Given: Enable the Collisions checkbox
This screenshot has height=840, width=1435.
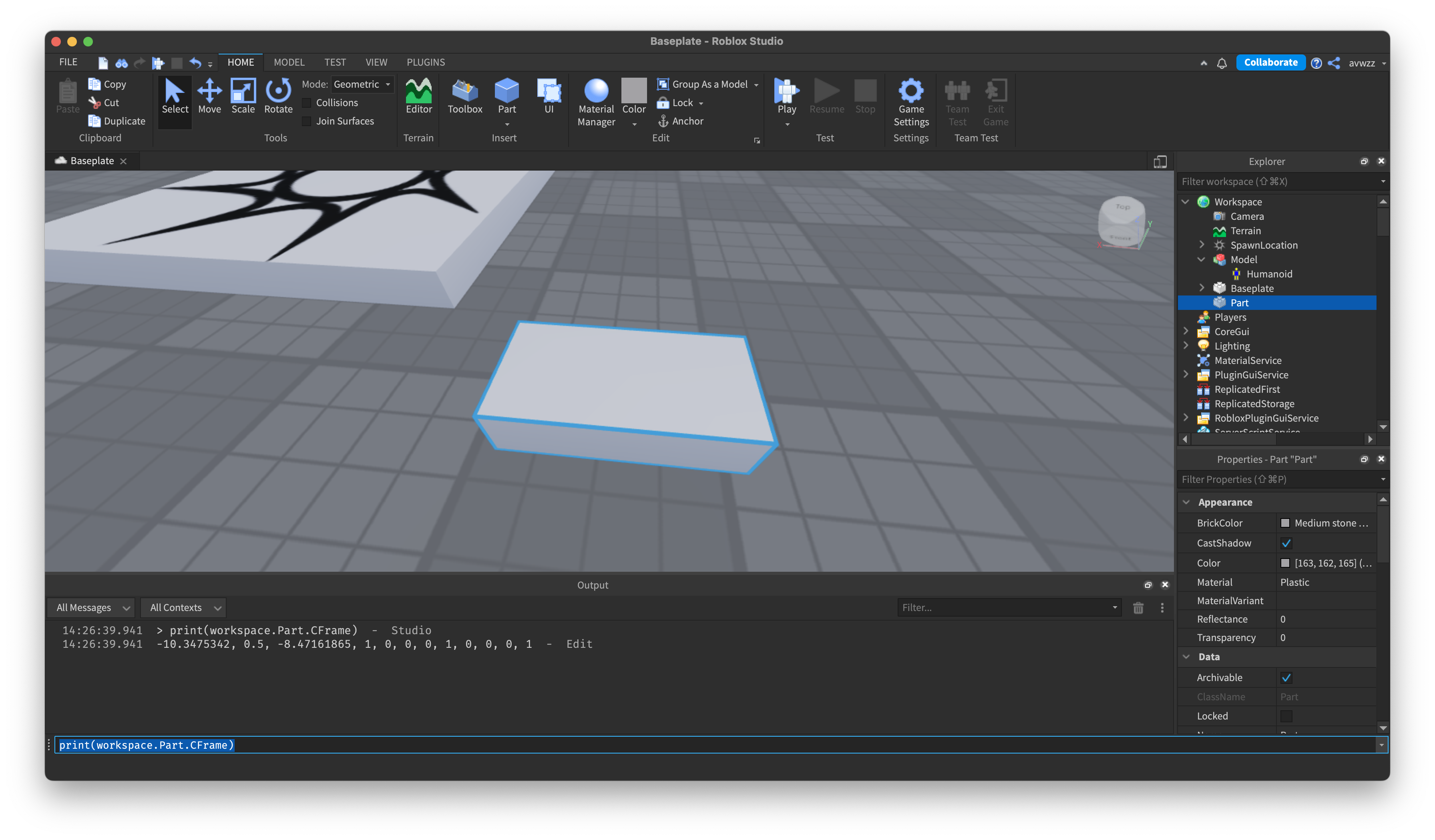Looking at the screenshot, I should coord(306,102).
